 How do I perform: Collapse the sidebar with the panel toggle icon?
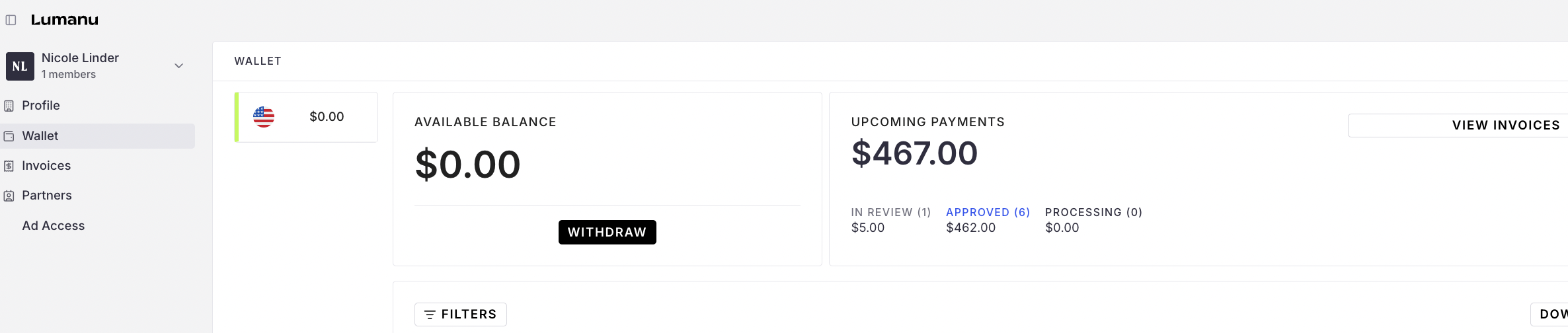11,20
